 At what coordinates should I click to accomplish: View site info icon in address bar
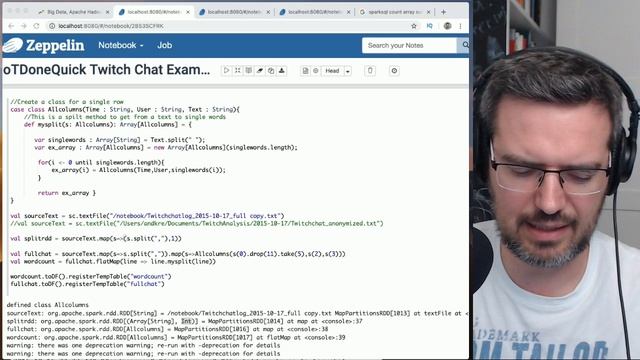52,26
